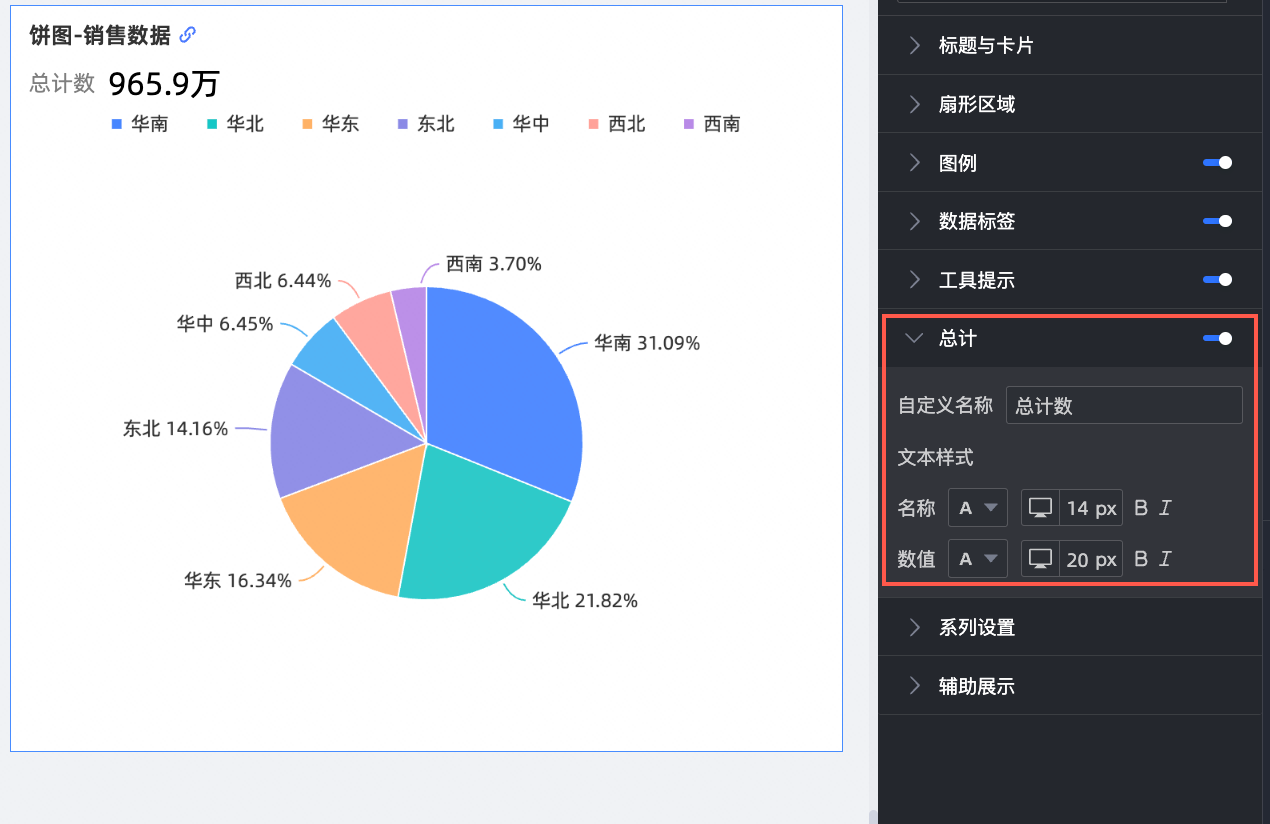This screenshot has height=824, width=1270.
Task: Click the 自定义名称 input field
Action: coord(1123,405)
